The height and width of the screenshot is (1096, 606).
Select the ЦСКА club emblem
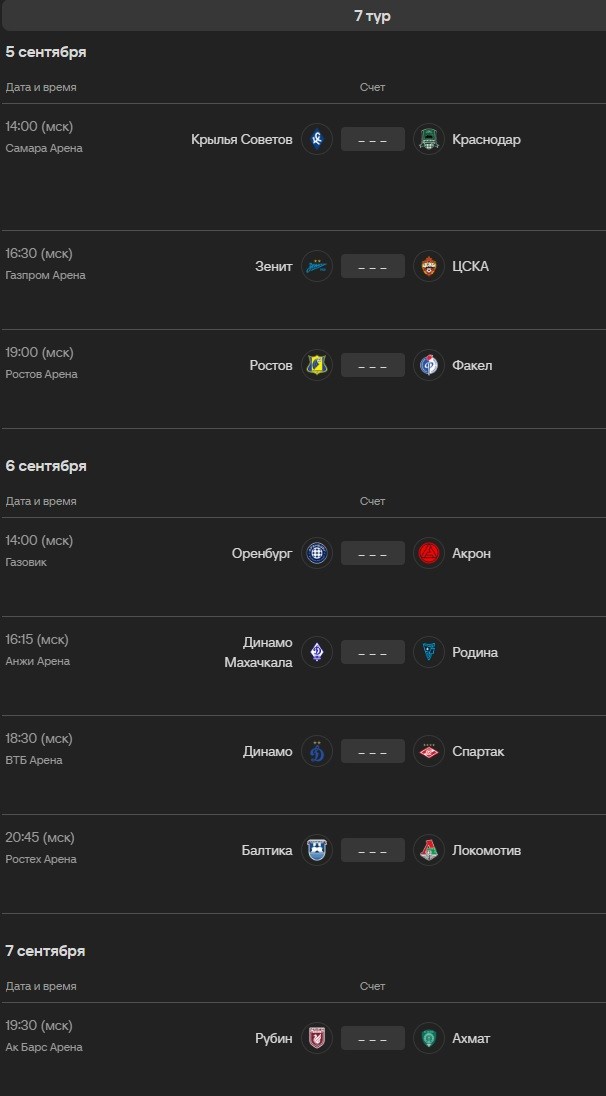[x=428, y=266]
